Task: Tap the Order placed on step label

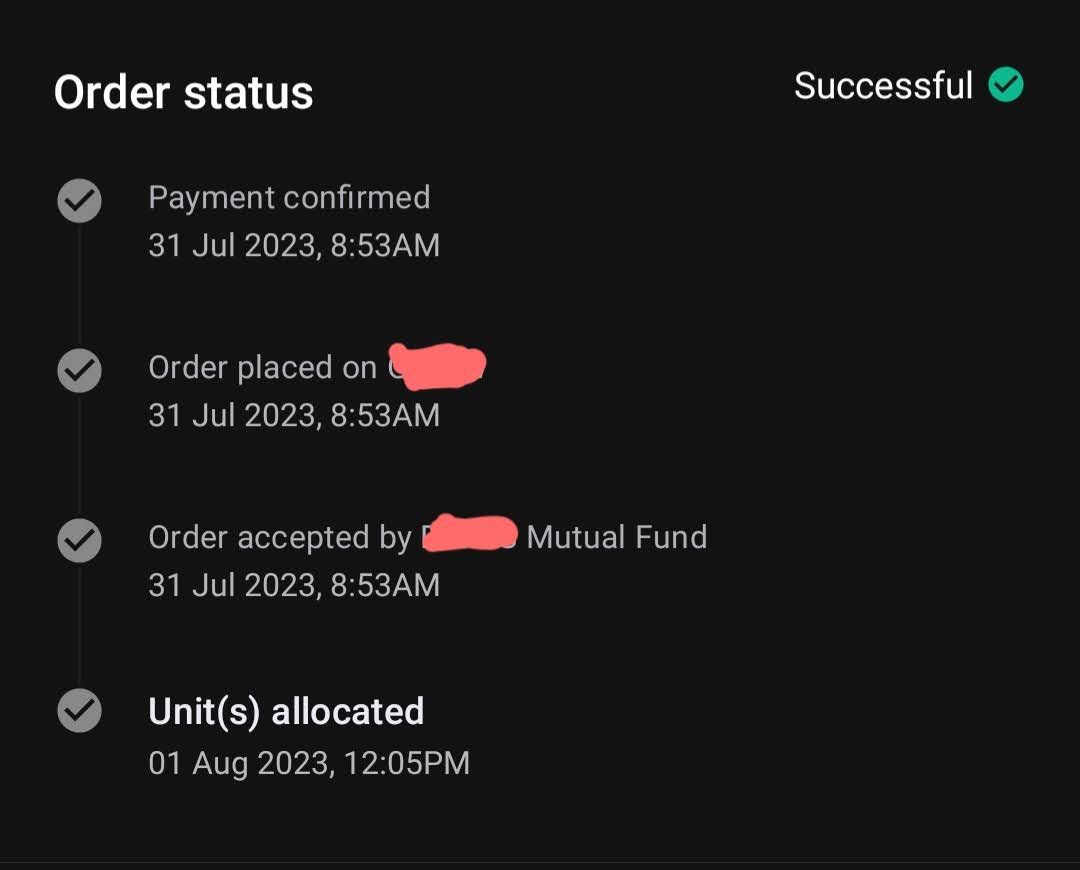Action: click(262, 368)
